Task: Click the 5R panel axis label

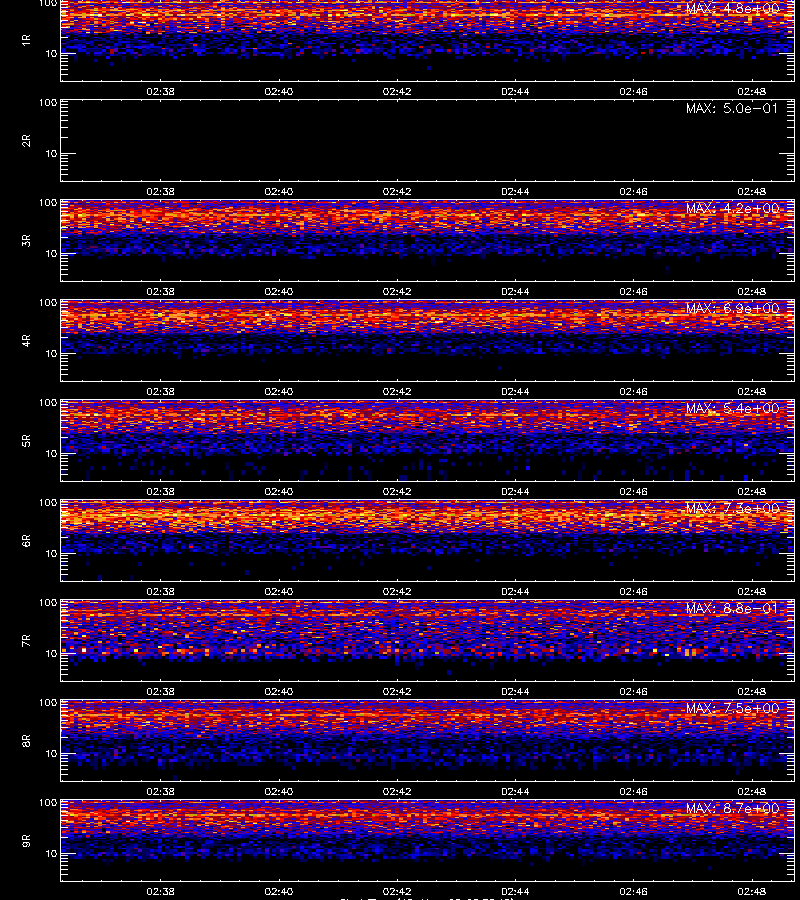Action: point(26,441)
